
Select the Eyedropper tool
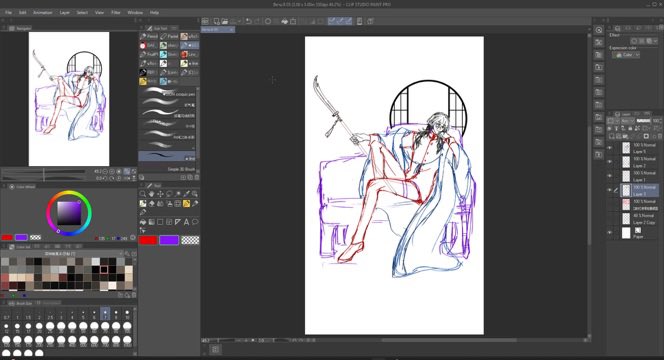point(186,194)
